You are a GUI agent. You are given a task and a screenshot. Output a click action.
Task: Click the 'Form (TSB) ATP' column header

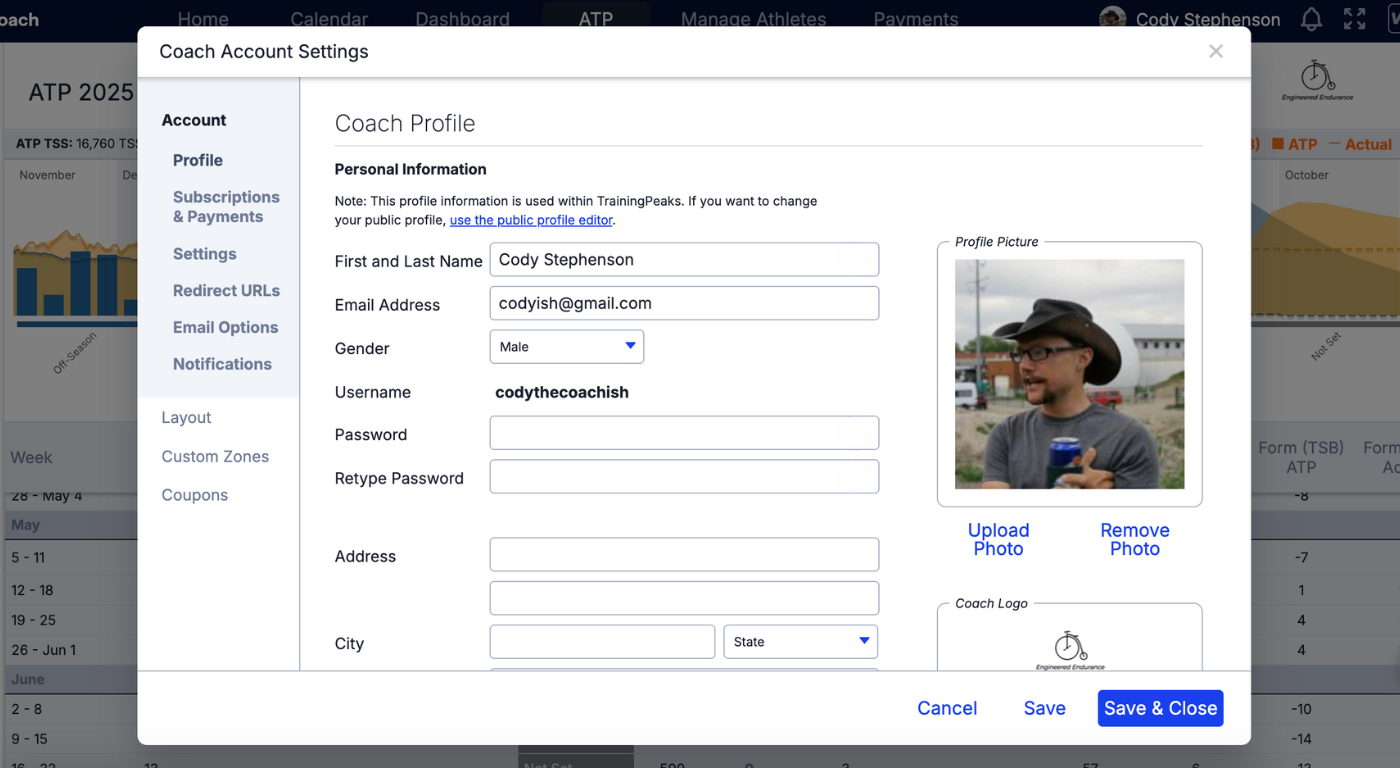1301,457
